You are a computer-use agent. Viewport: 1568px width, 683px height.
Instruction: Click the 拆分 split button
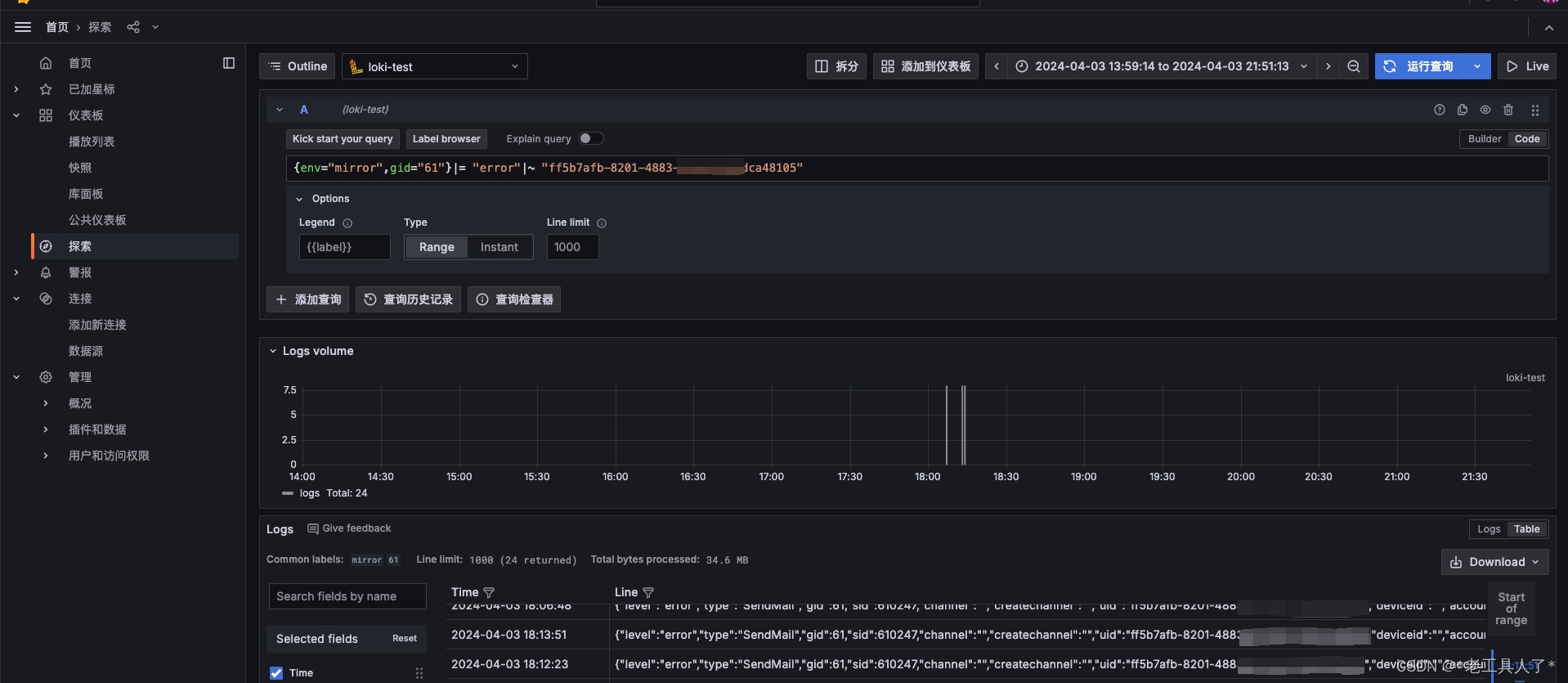(x=836, y=66)
